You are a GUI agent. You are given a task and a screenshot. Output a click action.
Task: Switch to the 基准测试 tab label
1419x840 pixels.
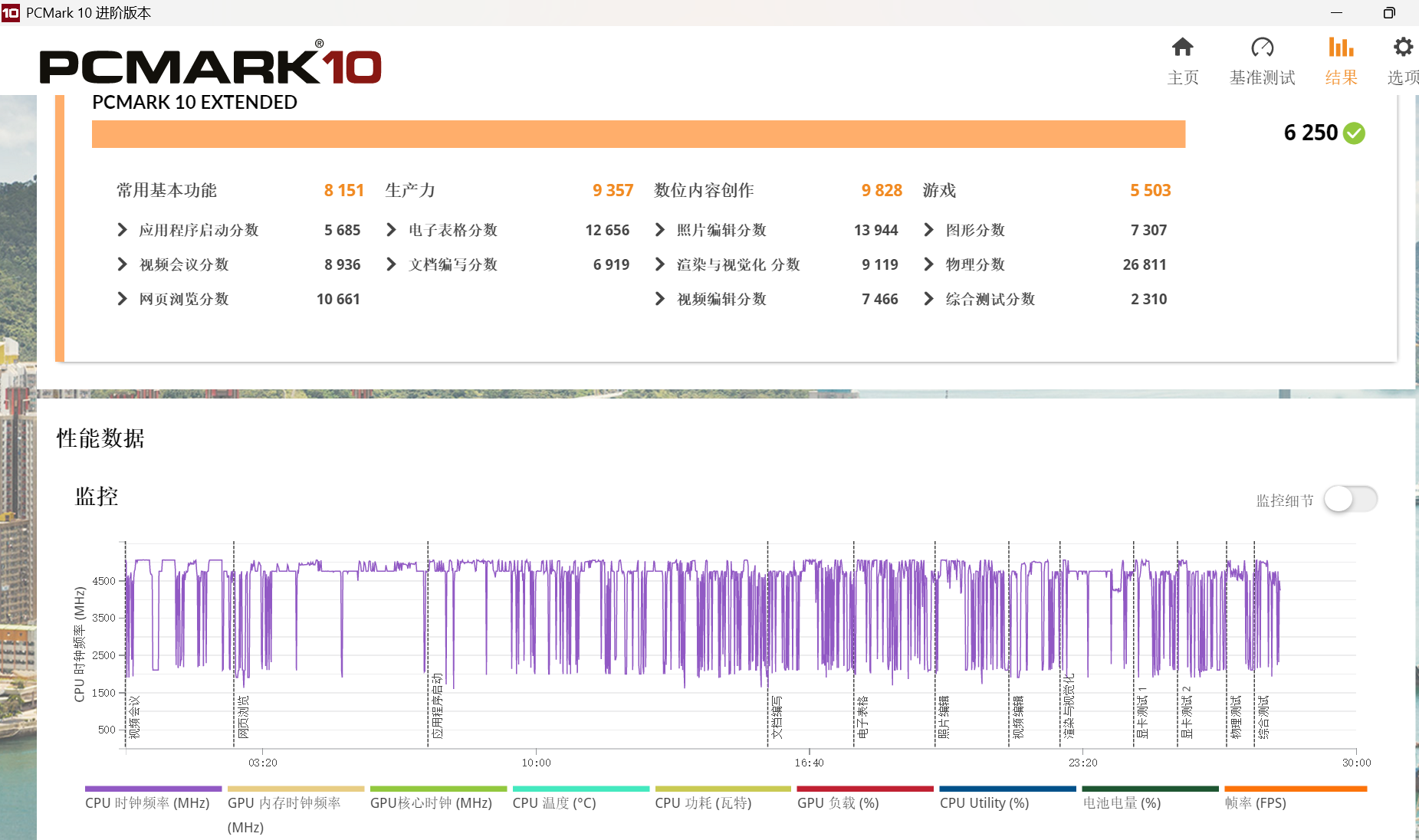pyautogui.click(x=1262, y=77)
